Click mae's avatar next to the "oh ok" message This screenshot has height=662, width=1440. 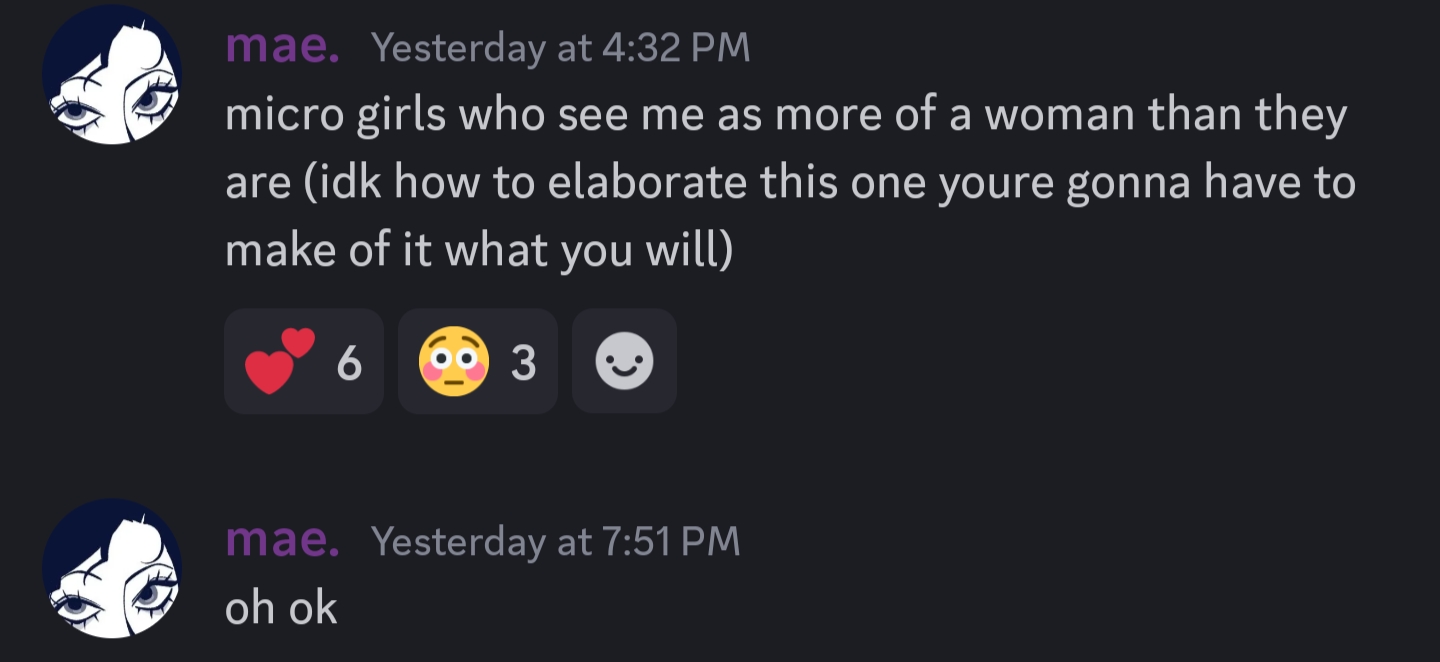point(112,568)
